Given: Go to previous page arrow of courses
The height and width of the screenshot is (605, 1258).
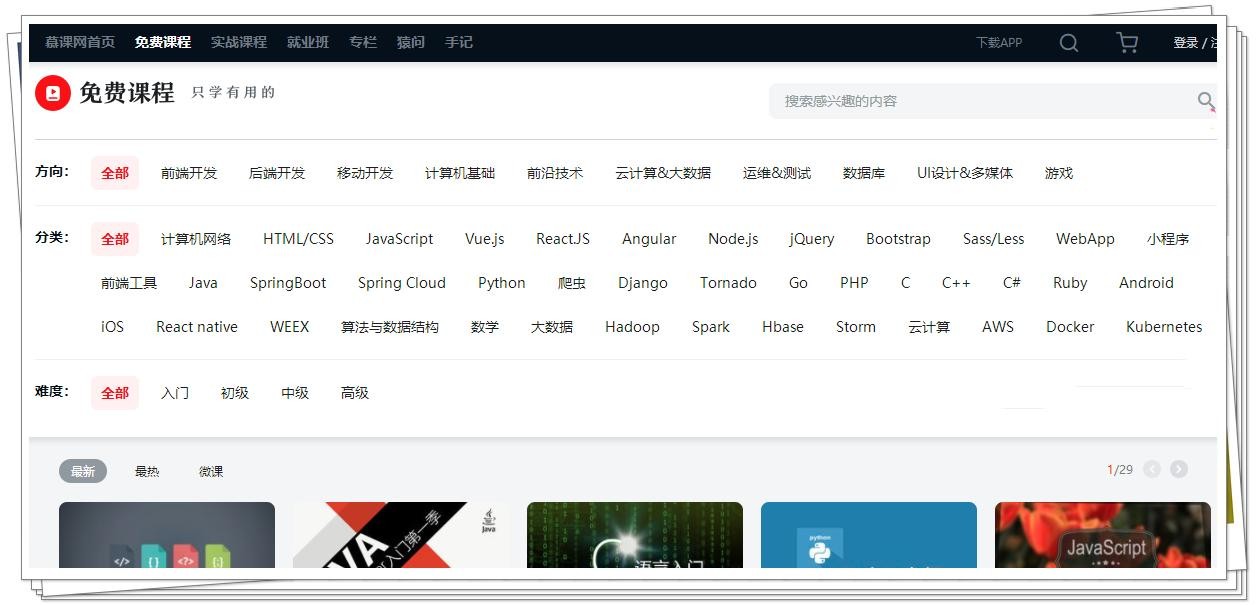Looking at the screenshot, I should 1152,469.
